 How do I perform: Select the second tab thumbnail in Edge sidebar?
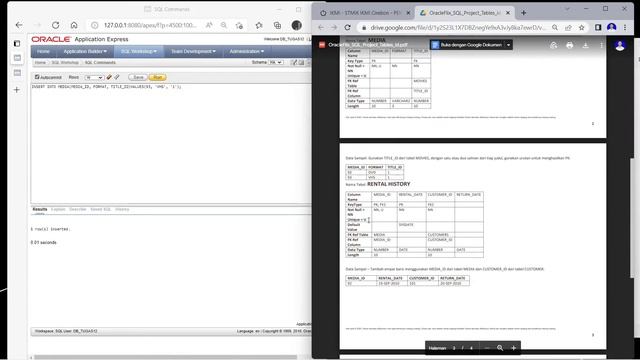17,73
